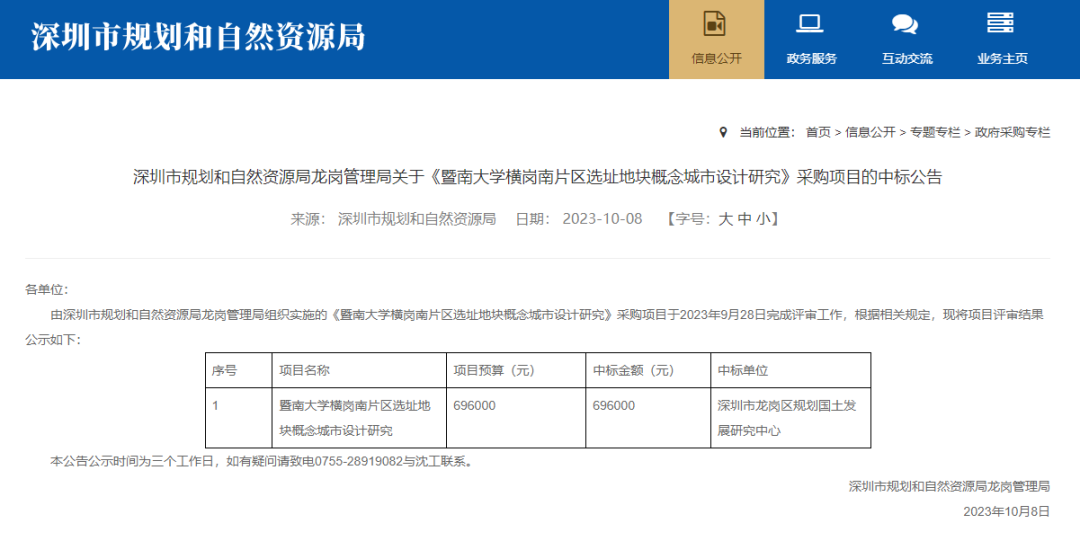1080x541 pixels.
Task: Open 信息公开 in the breadcrumb trail
Action: point(870,132)
